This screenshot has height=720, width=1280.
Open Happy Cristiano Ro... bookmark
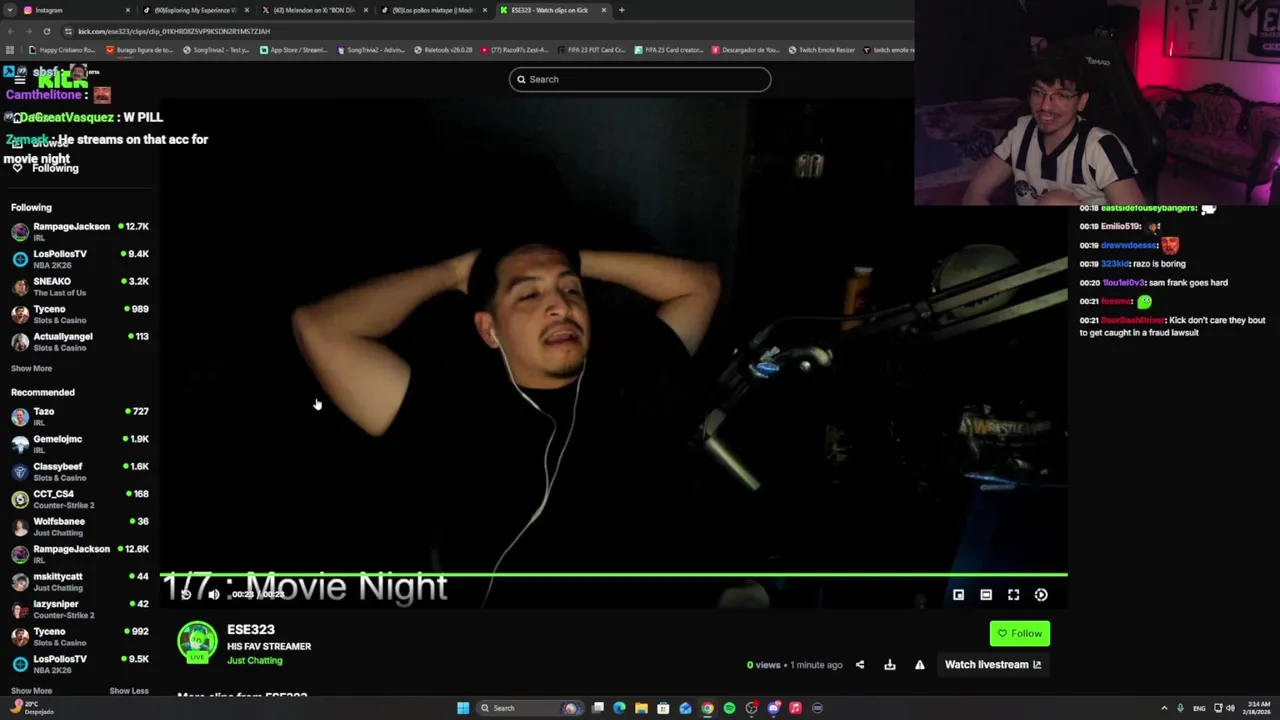(x=62, y=50)
